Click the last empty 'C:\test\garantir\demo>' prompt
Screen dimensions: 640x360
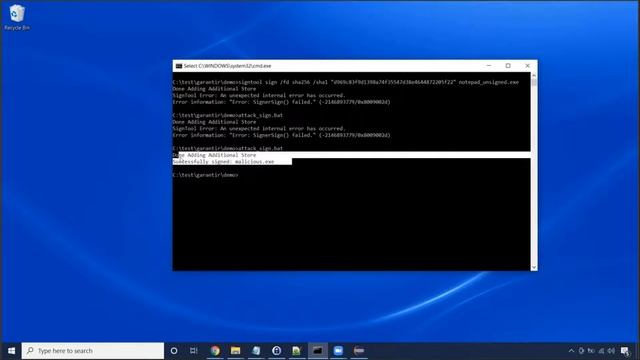(205, 175)
